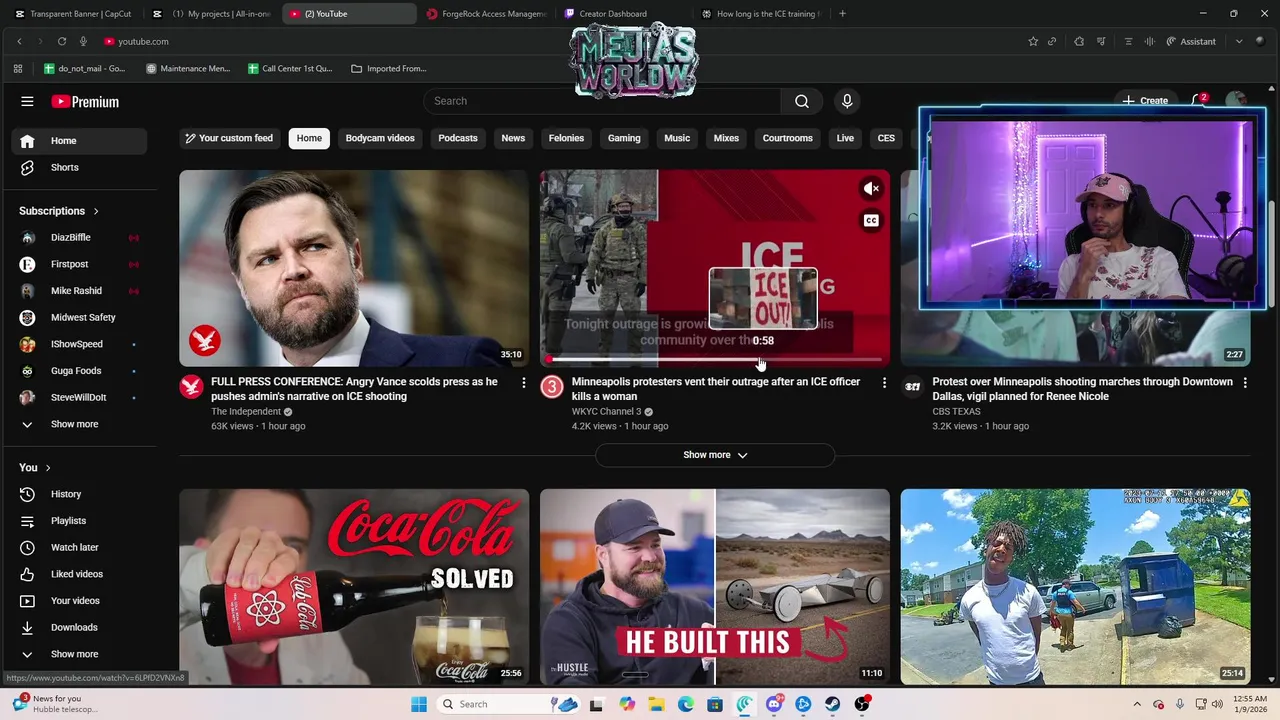Image resolution: width=1280 pixels, height=720 pixels.
Task: Show hidden system tray icons
Action: click(1137, 704)
